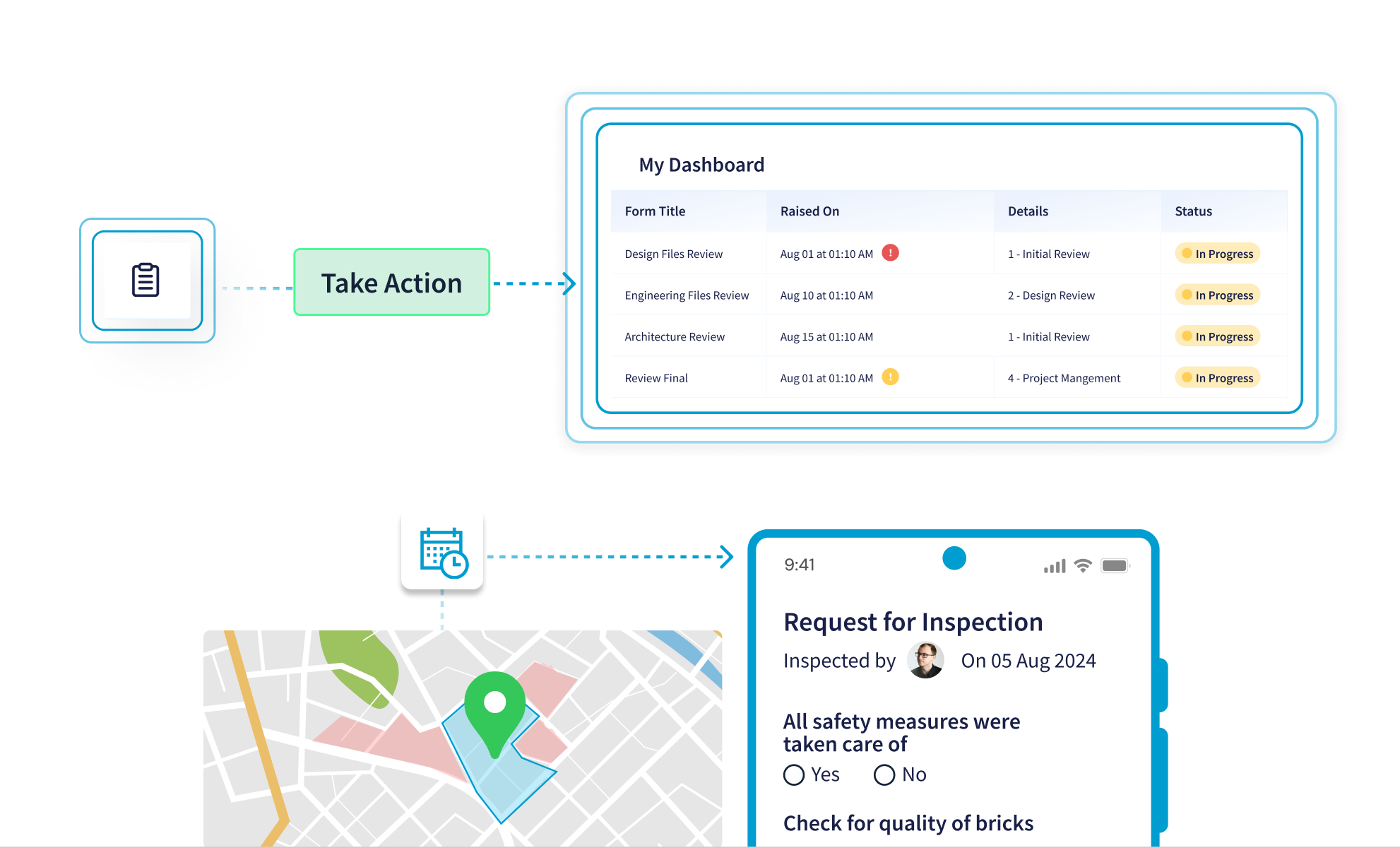Select the Yes radio button
Viewport: 1400px width, 848px height.
tap(794, 775)
